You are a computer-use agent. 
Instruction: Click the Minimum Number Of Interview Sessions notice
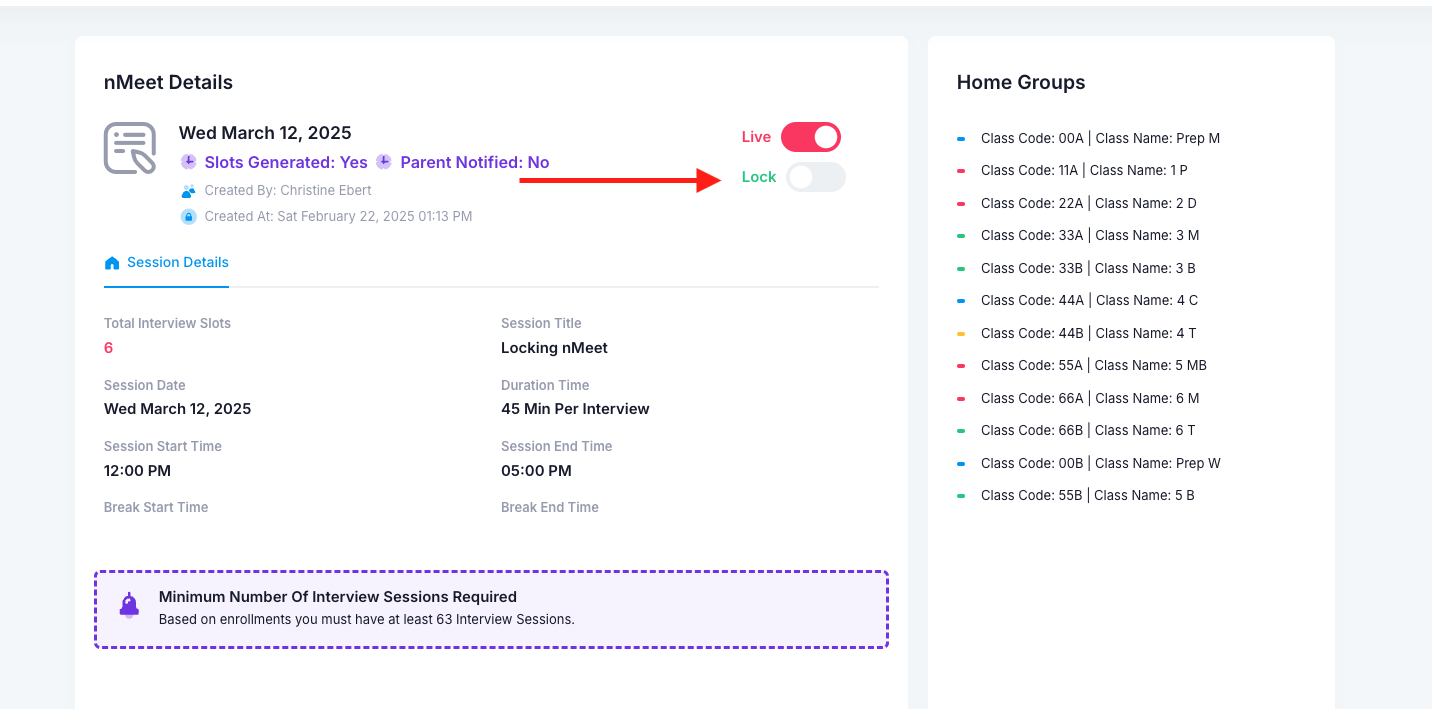(491, 609)
